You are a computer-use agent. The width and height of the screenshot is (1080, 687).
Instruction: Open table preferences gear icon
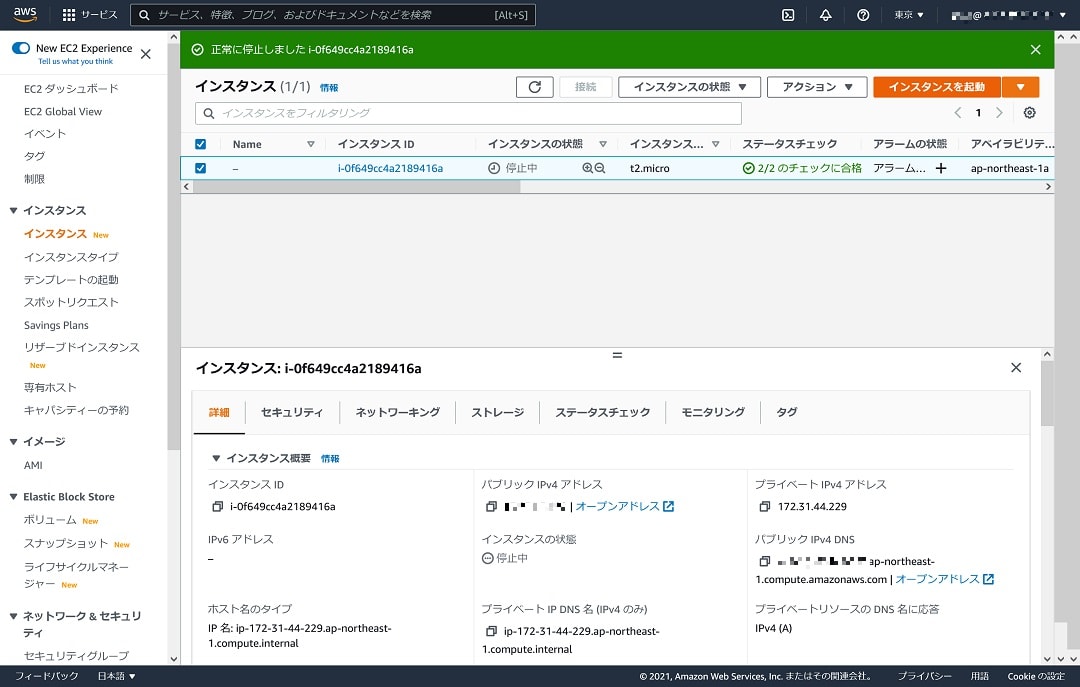[1029, 113]
